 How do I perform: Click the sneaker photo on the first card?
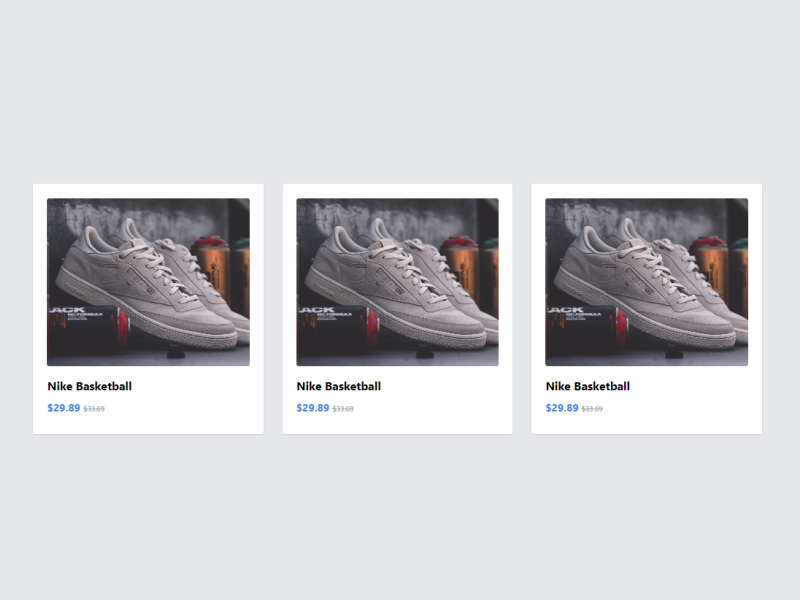pyautogui.click(x=148, y=280)
